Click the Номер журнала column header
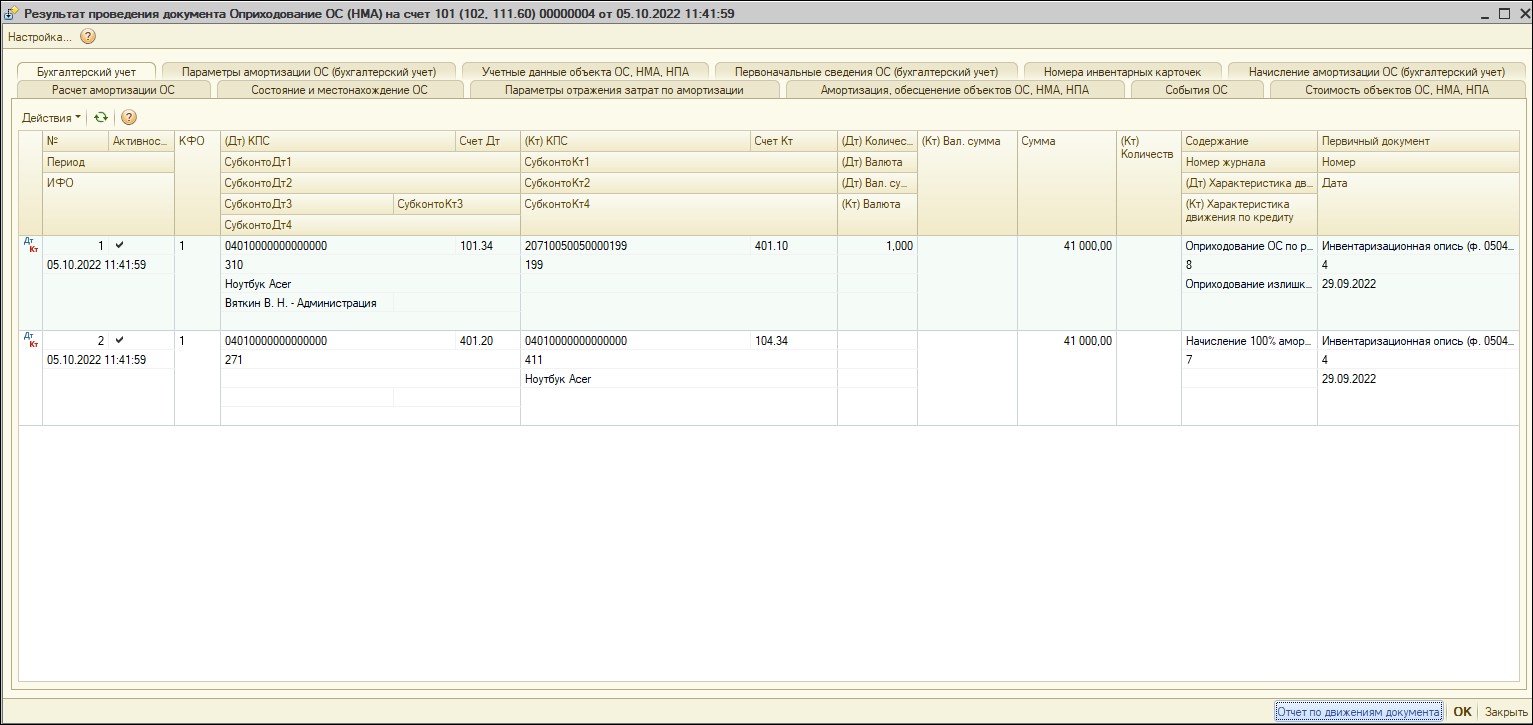Viewport: 1533px width, 725px height. point(1249,162)
